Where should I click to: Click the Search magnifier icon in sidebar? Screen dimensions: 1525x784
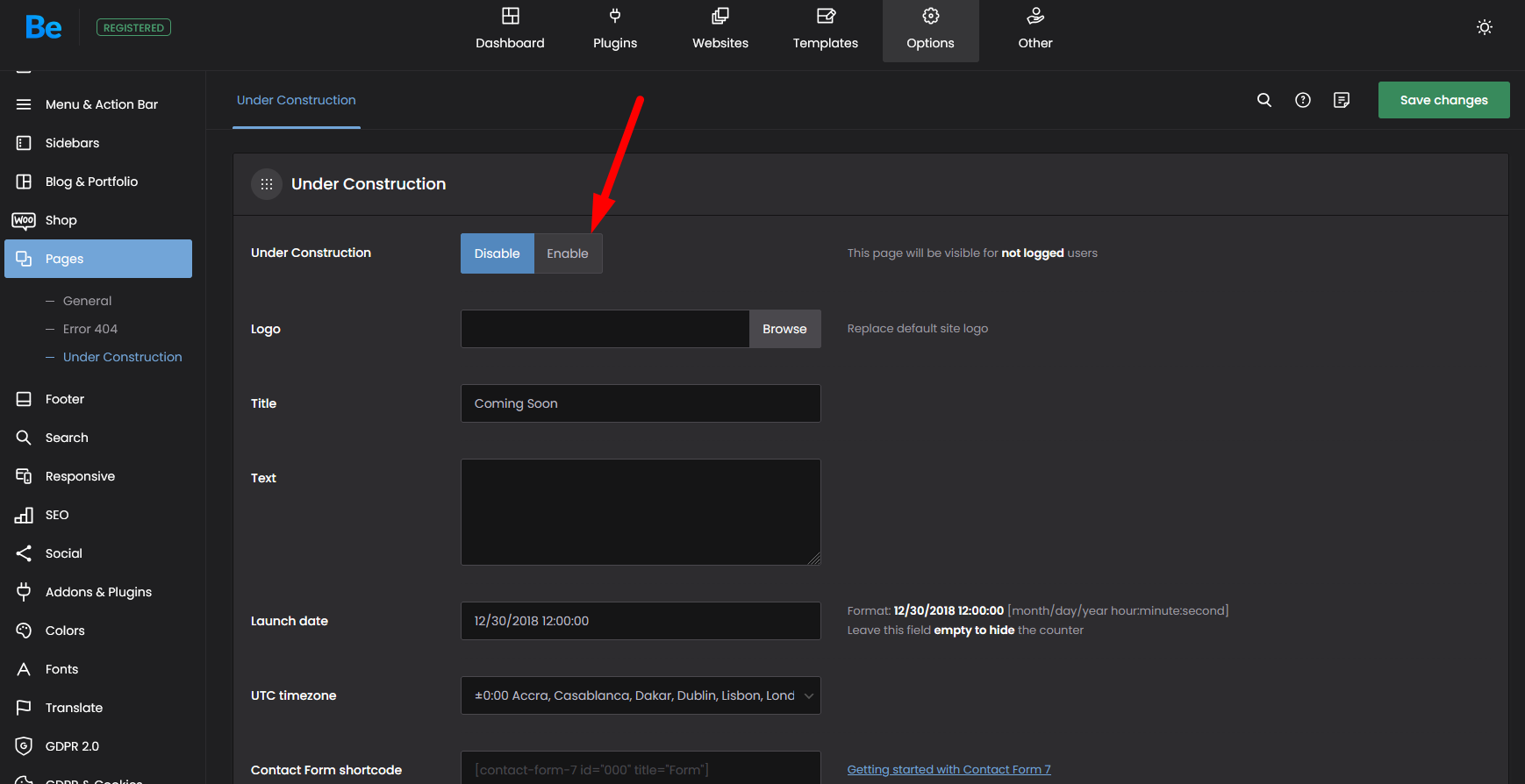pos(24,438)
